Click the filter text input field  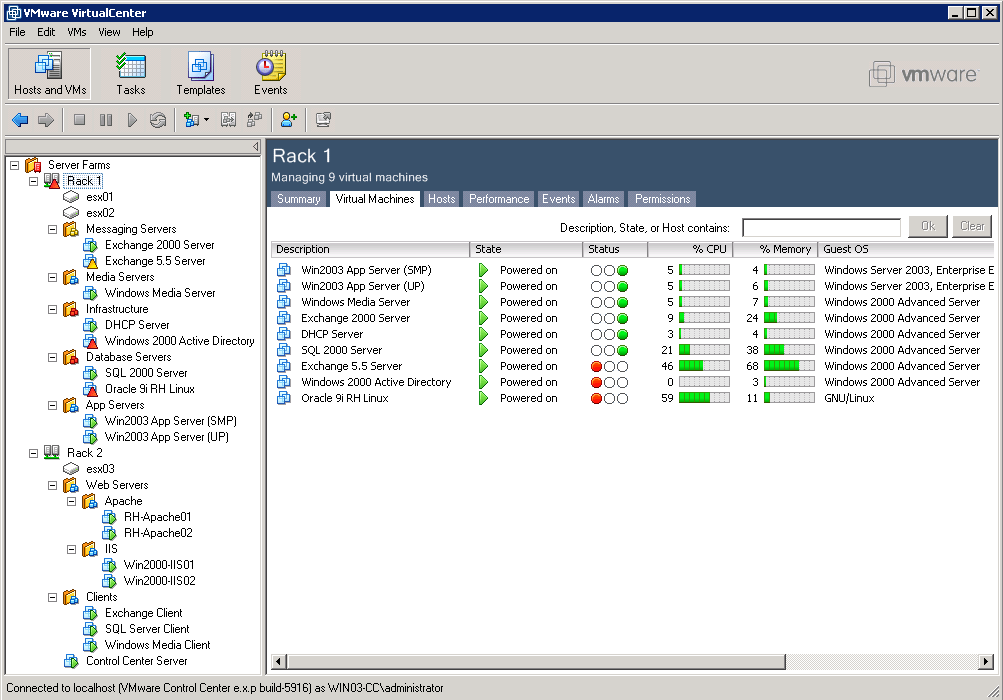821,227
